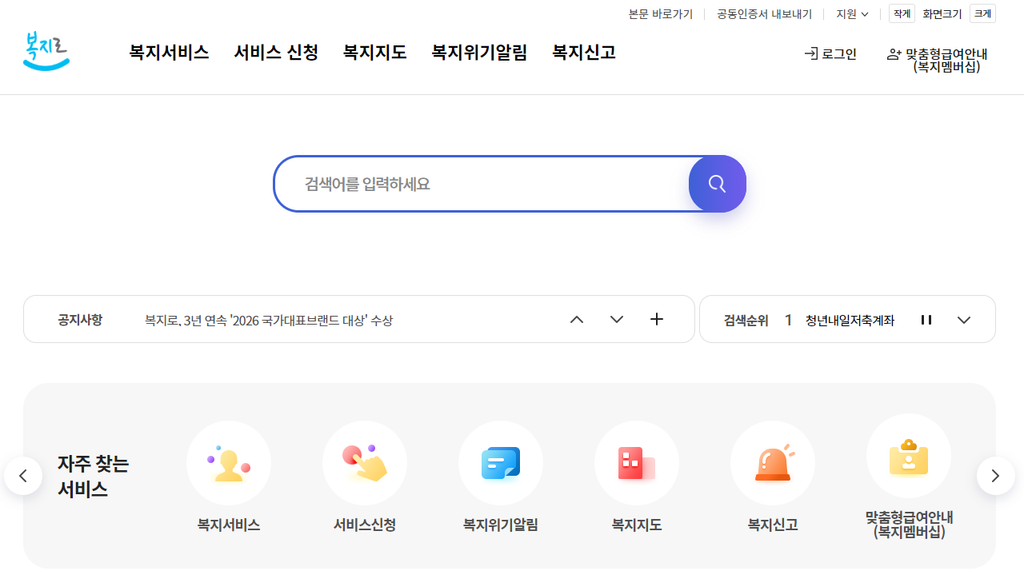Image resolution: width=1024 pixels, height=574 pixels.
Task: Open the notice about 국가대표브랜드 대상
Action: 268,321
